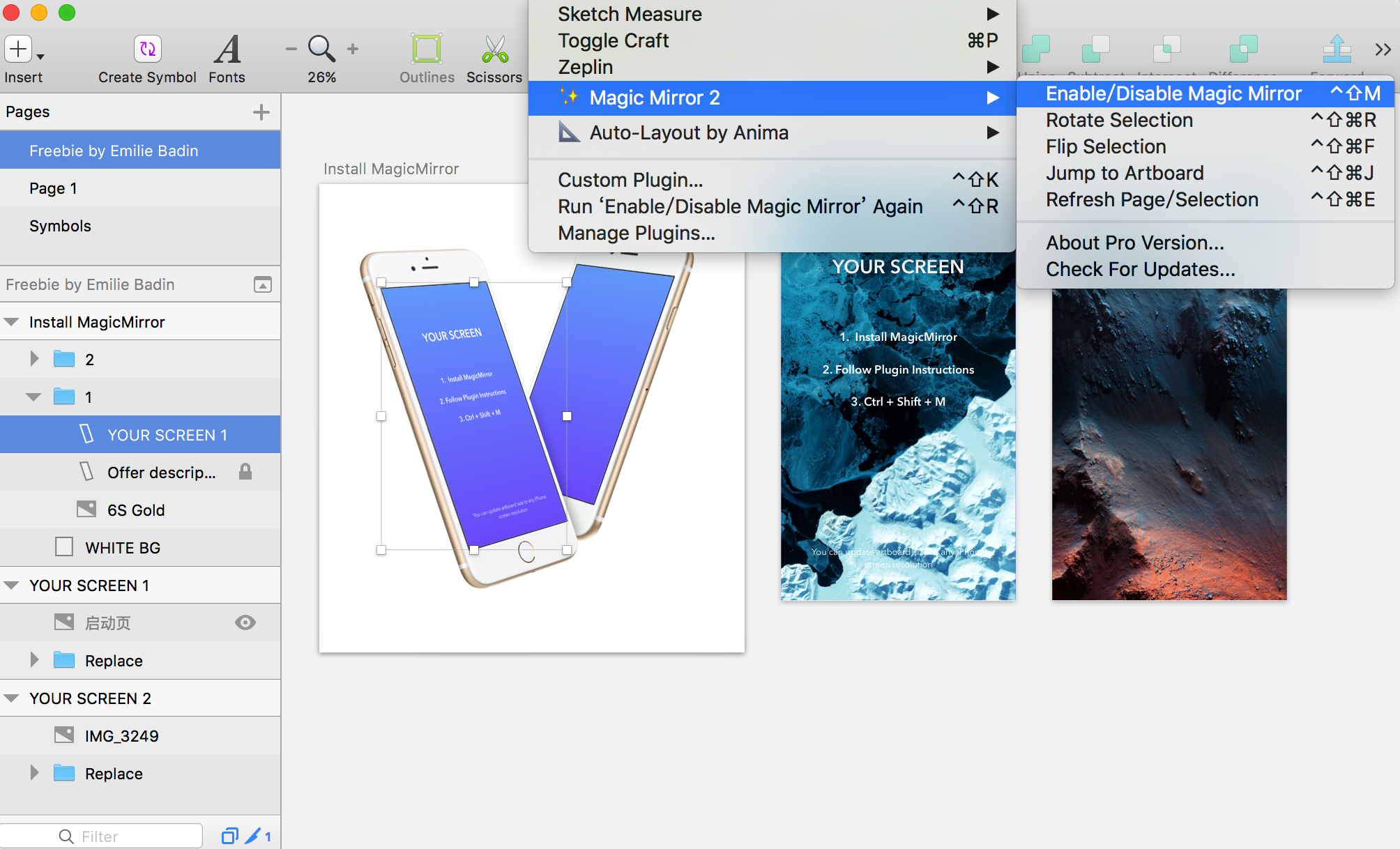The height and width of the screenshot is (849, 1400).
Task: Toggle slice filter icon next to Filter
Action: 254,836
